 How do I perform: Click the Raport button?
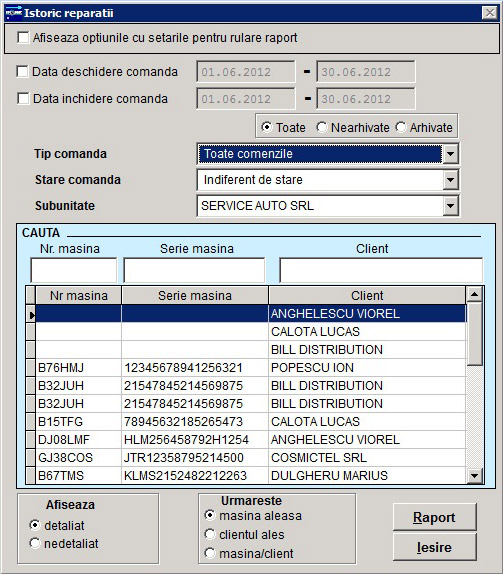pos(435,517)
